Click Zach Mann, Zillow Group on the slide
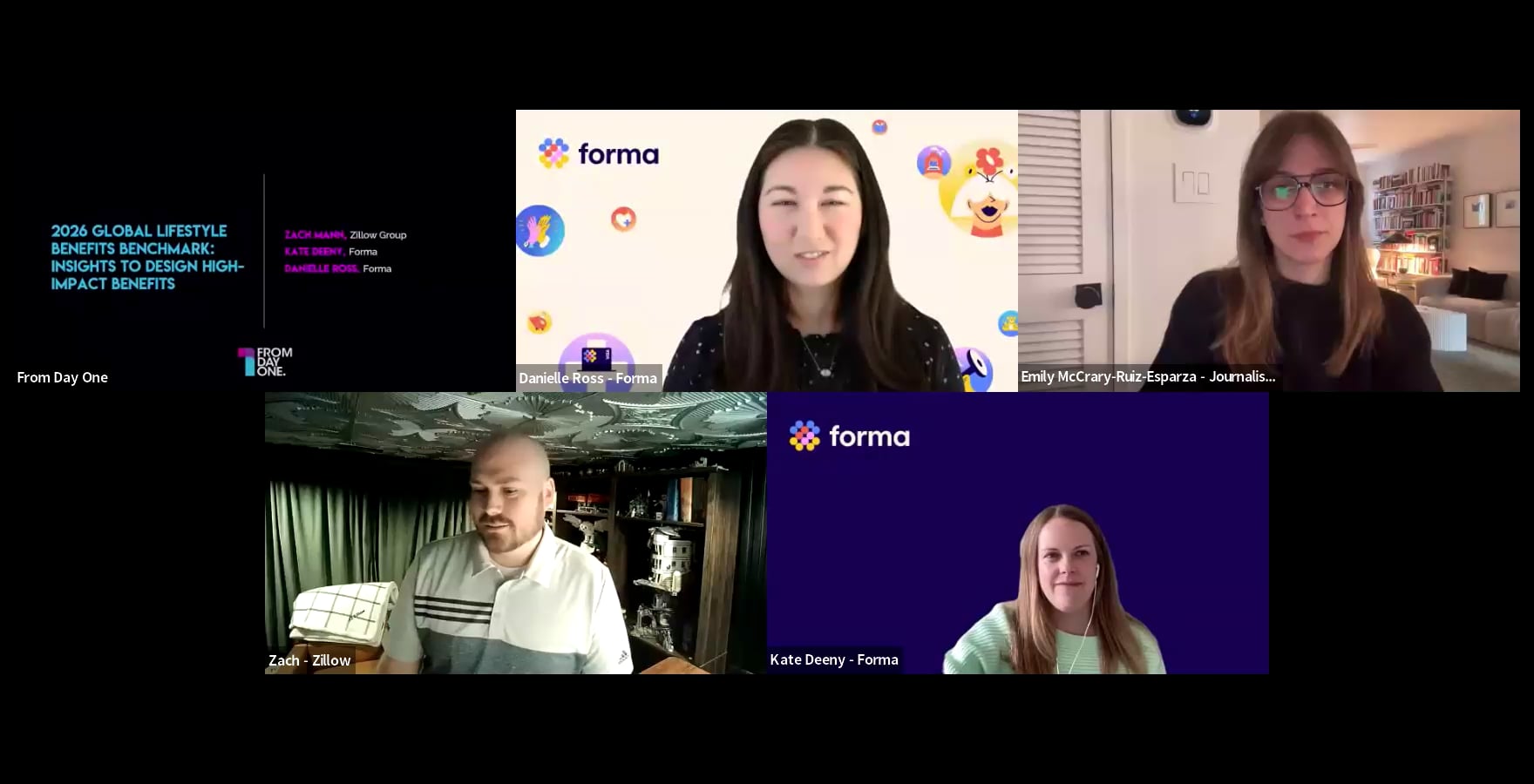 coord(345,235)
